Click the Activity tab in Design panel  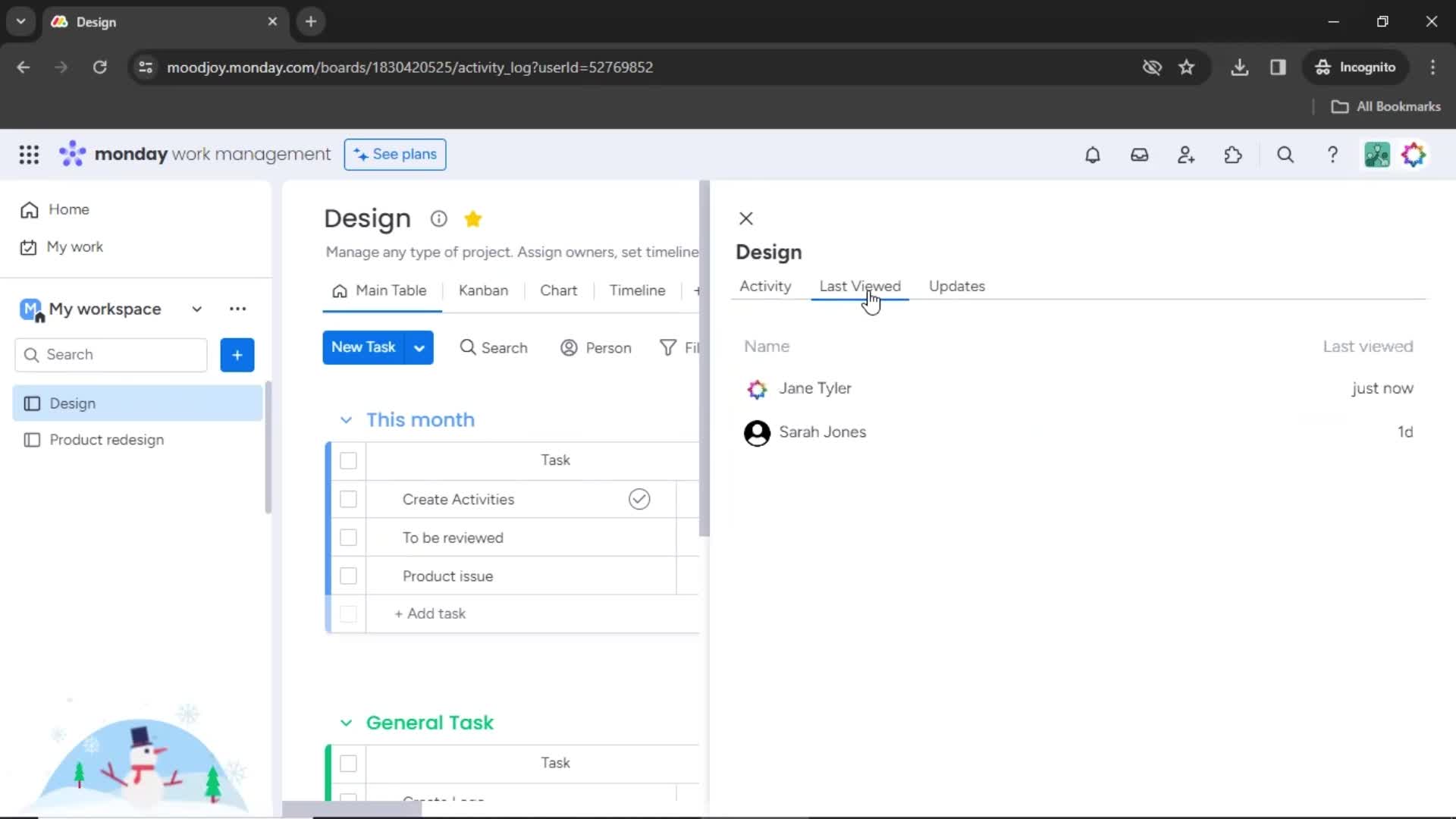tap(765, 286)
